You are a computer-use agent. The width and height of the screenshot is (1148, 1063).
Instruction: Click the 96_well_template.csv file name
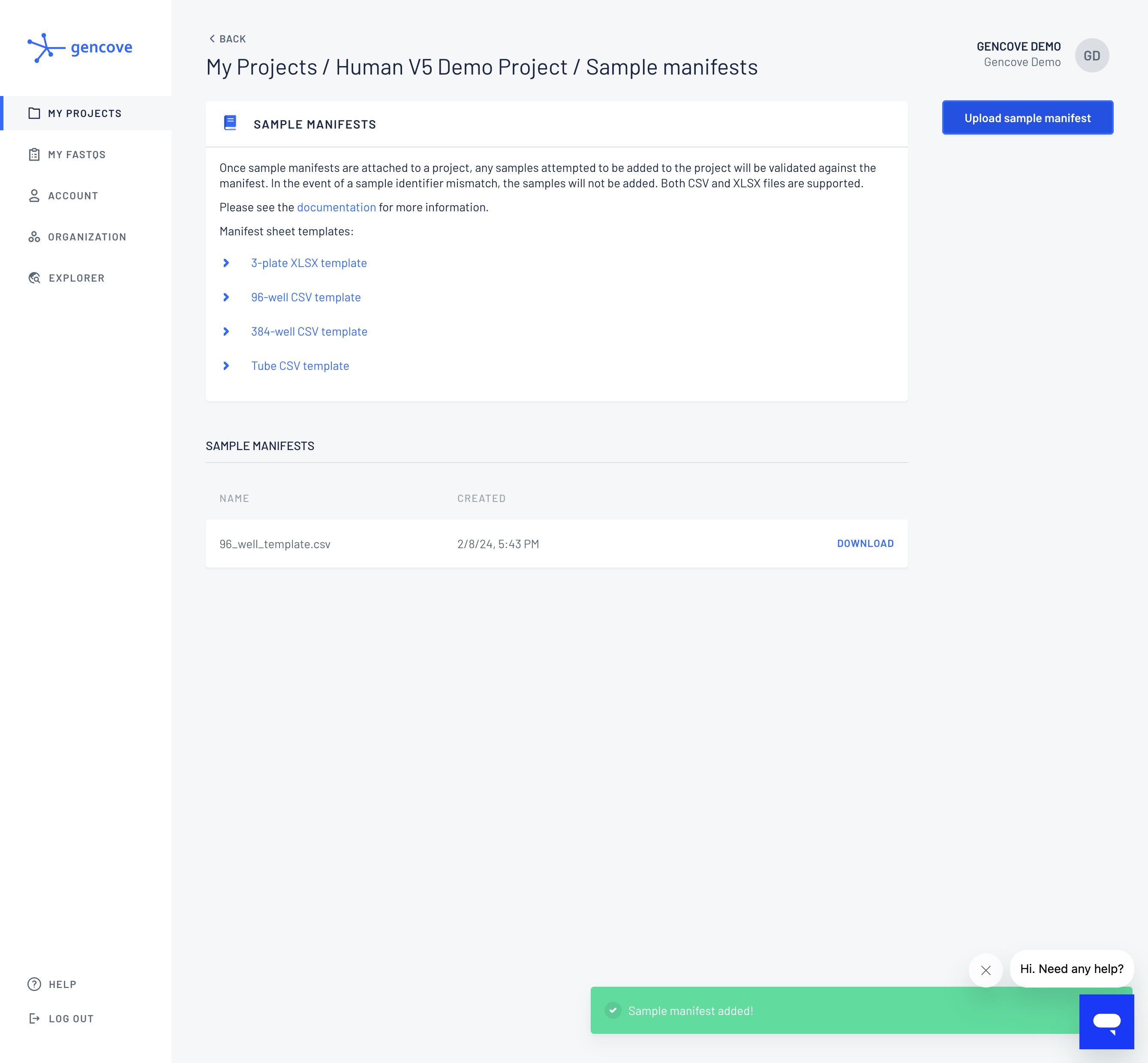point(275,544)
